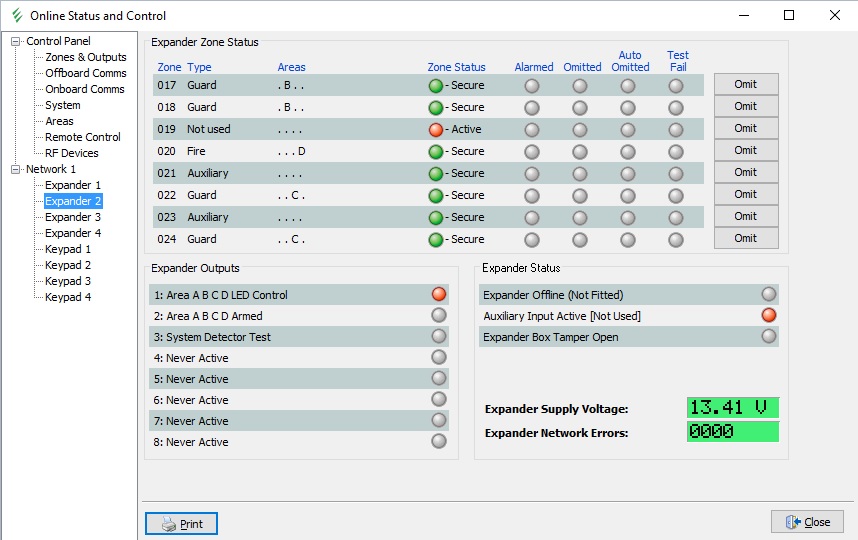Click the Close button at bottom right

click(807, 522)
